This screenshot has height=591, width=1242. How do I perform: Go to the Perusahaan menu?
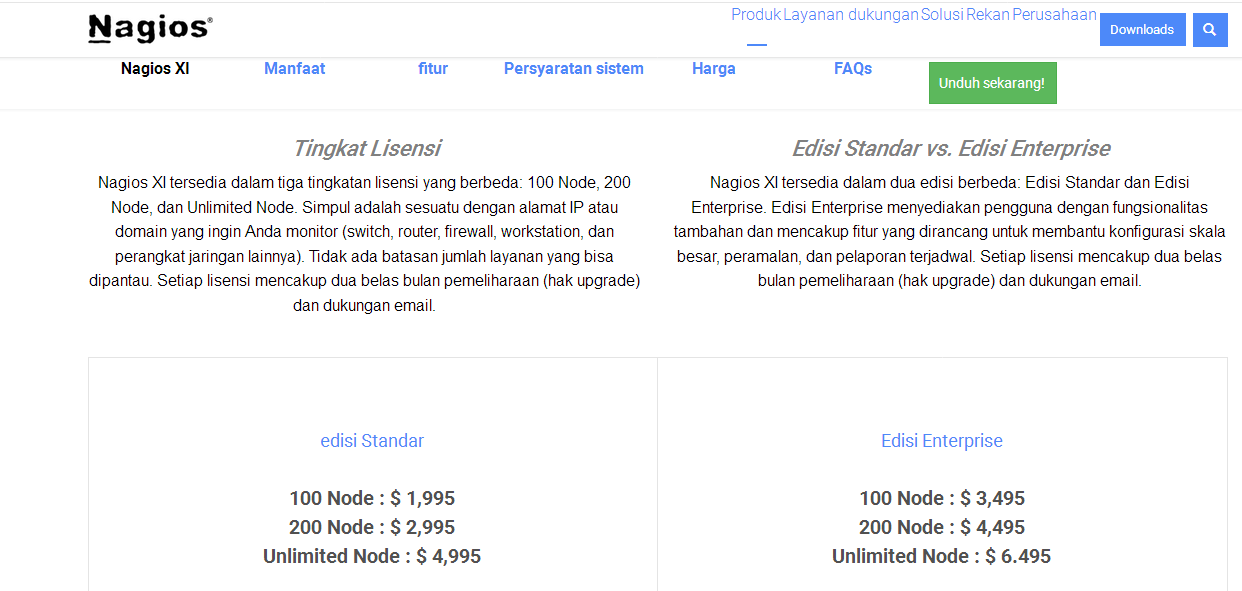1054,15
